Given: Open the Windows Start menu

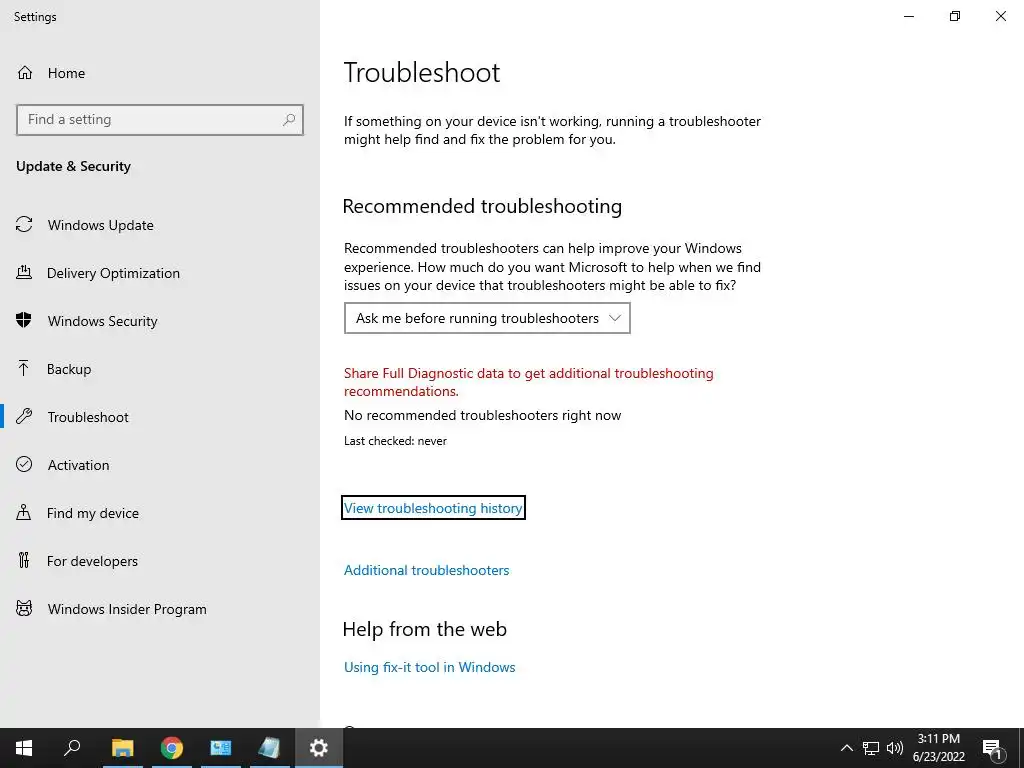Looking at the screenshot, I should [x=24, y=748].
